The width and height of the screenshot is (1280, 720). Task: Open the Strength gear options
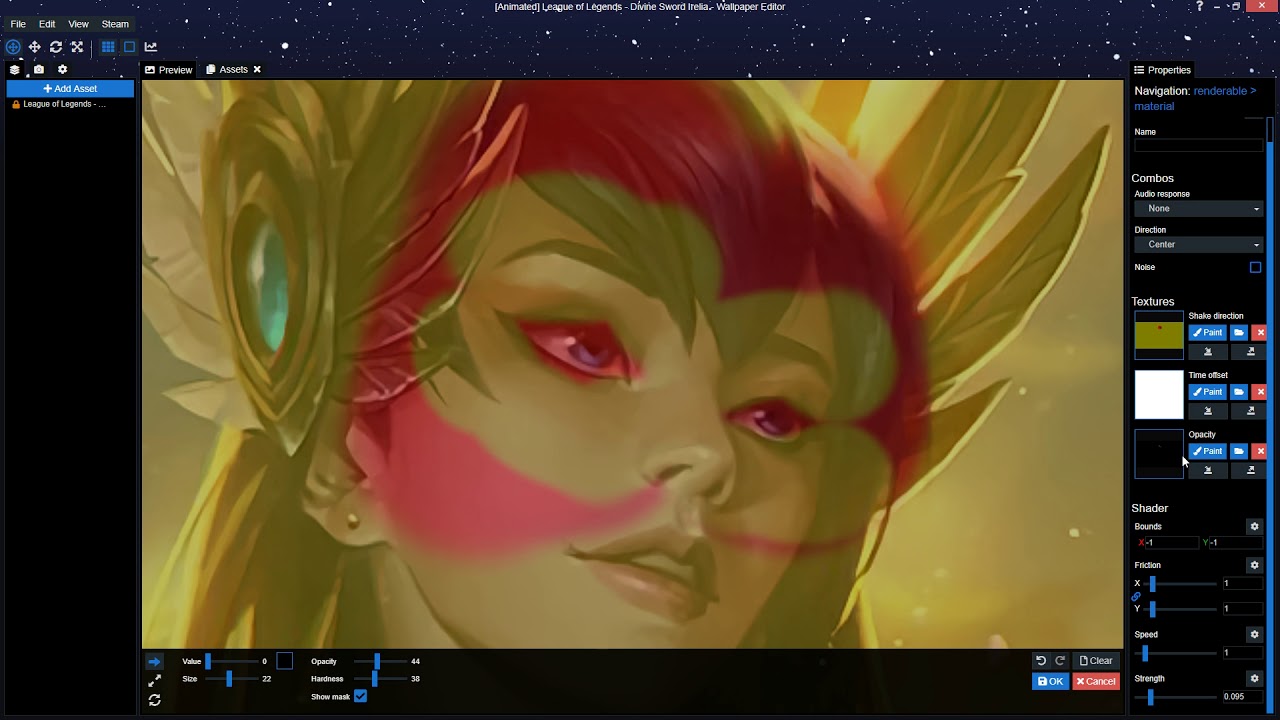(x=1254, y=679)
